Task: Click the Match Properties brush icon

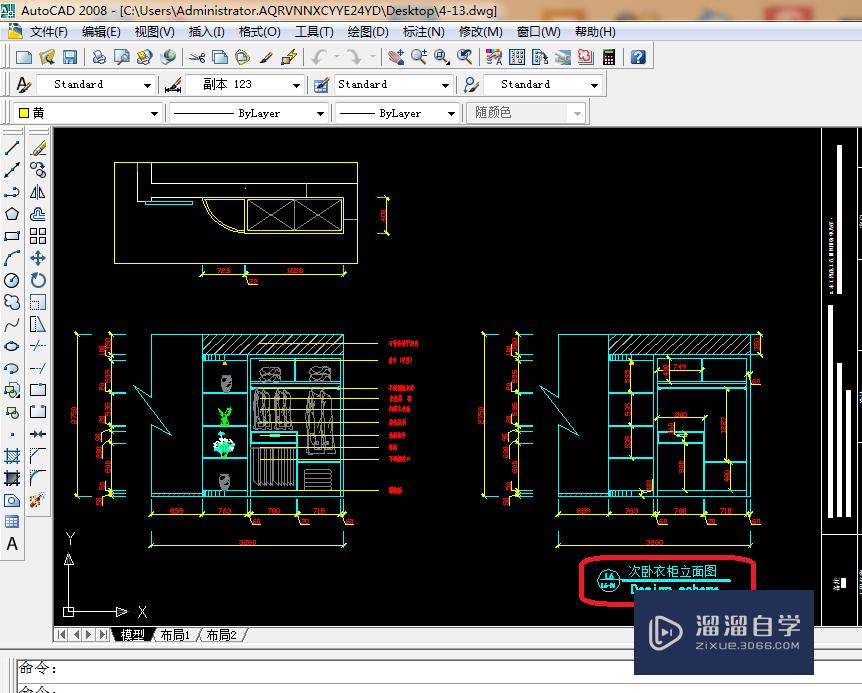Action: tap(266, 57)
